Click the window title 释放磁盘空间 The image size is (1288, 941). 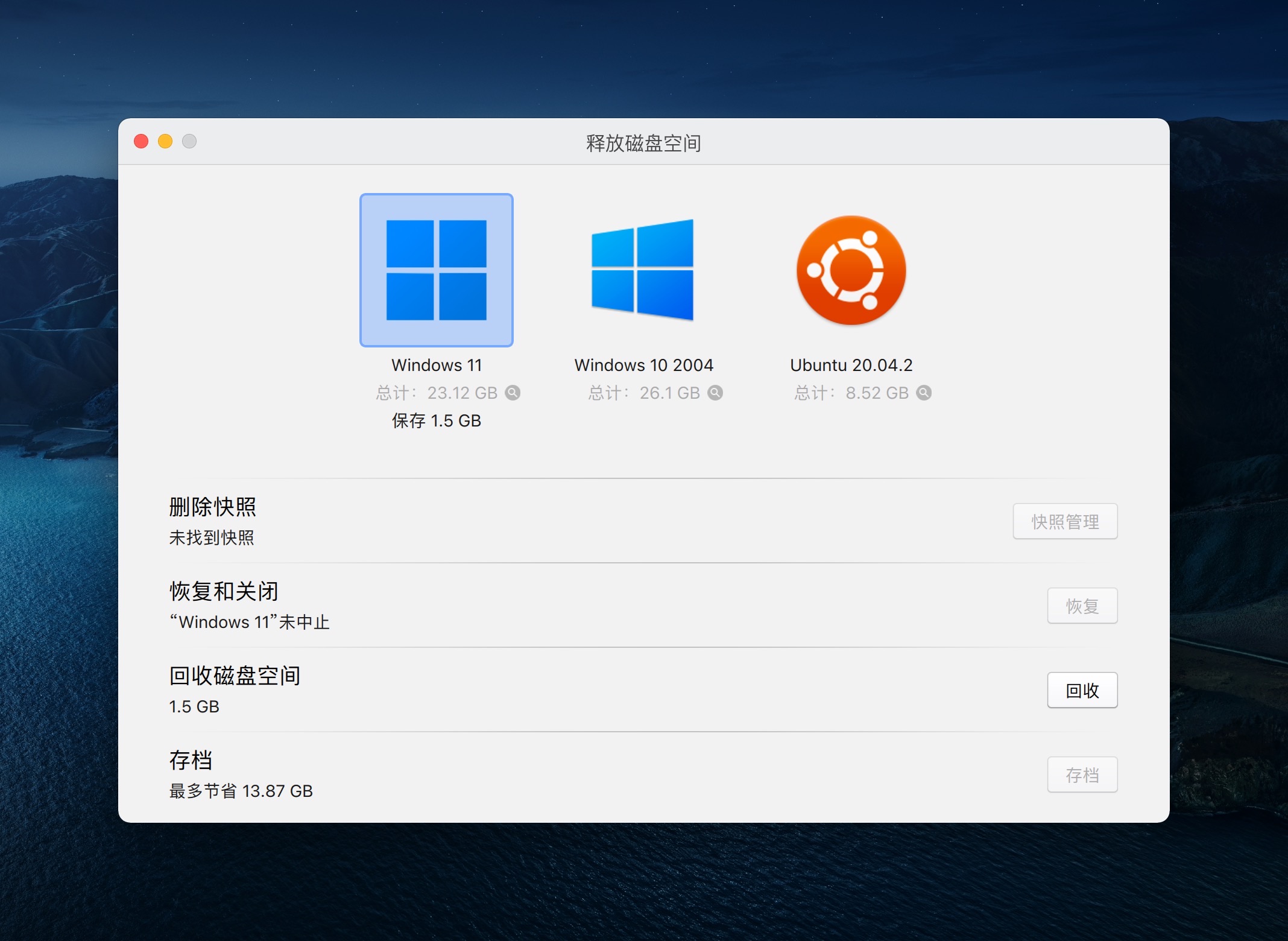pos(643,143)
